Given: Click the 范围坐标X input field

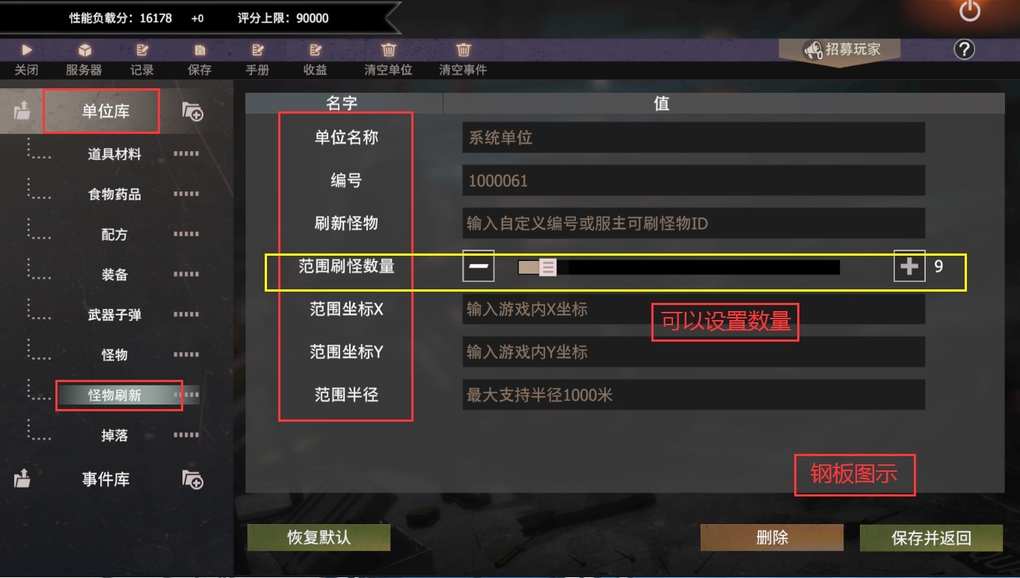Looking at the screenshot, I should click(x=693, y=309).
